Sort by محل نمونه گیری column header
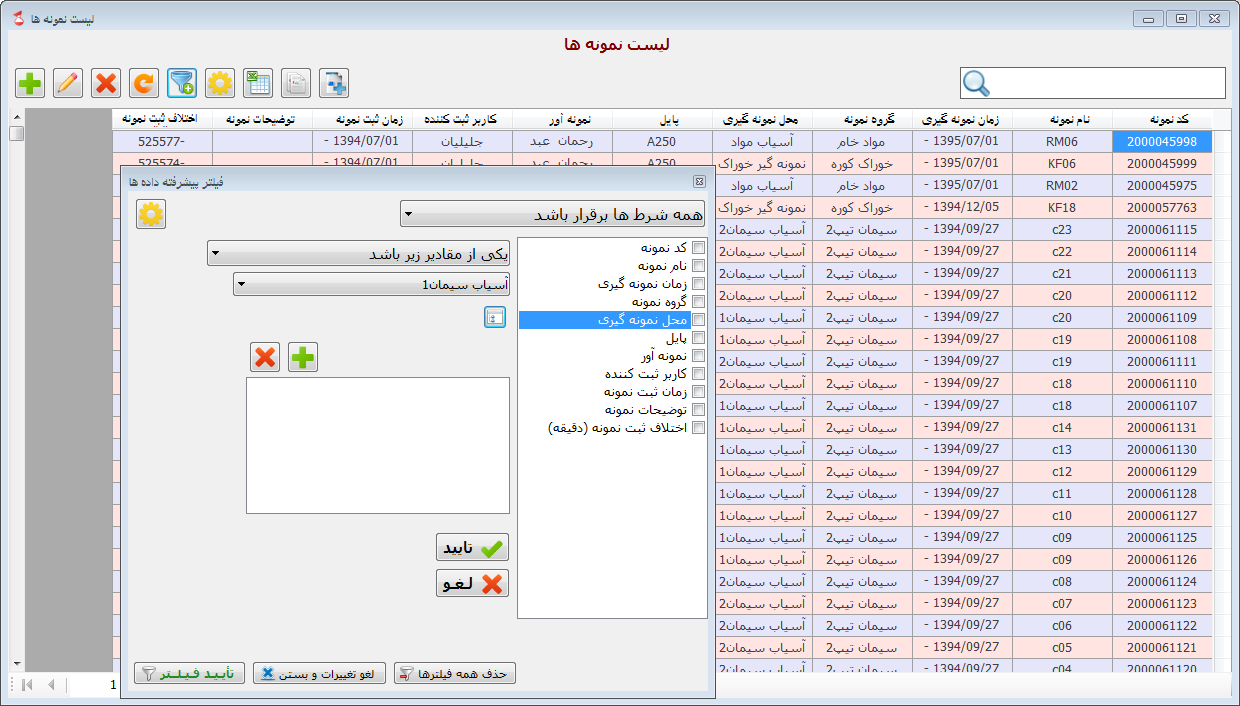 tap(762, 120)
